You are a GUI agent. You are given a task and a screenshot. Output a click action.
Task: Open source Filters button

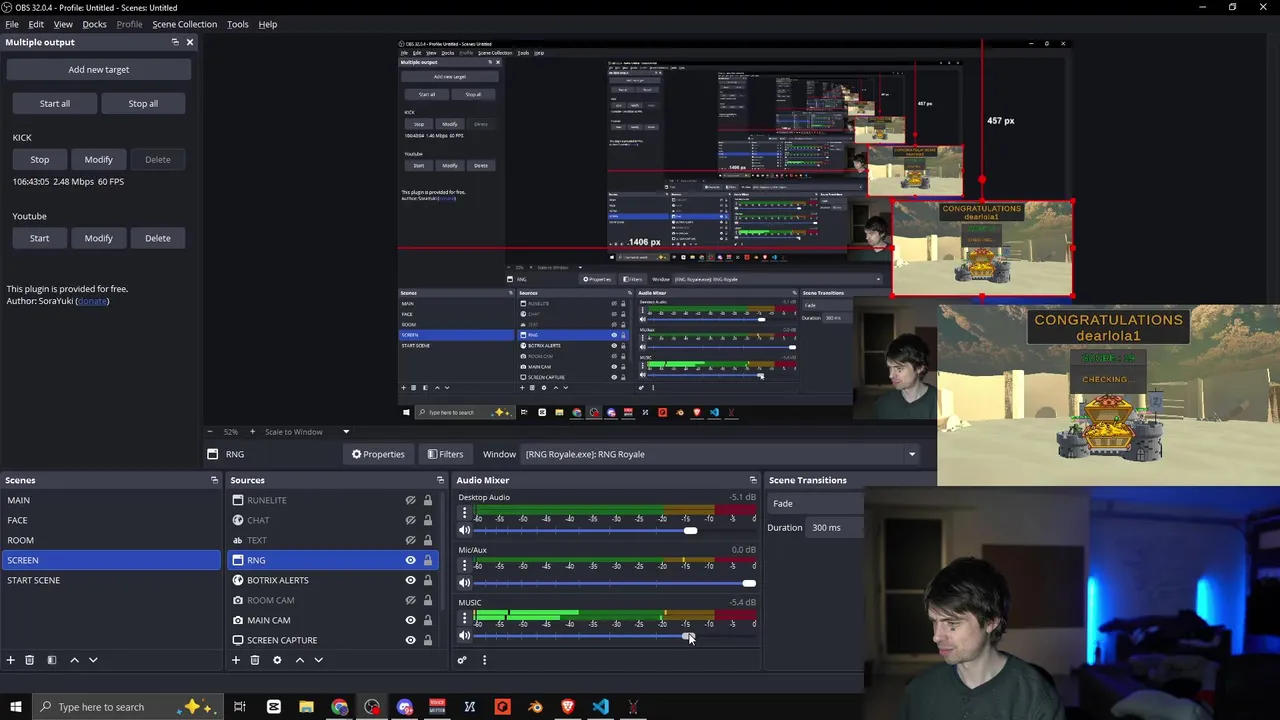(x=445, y=454)
